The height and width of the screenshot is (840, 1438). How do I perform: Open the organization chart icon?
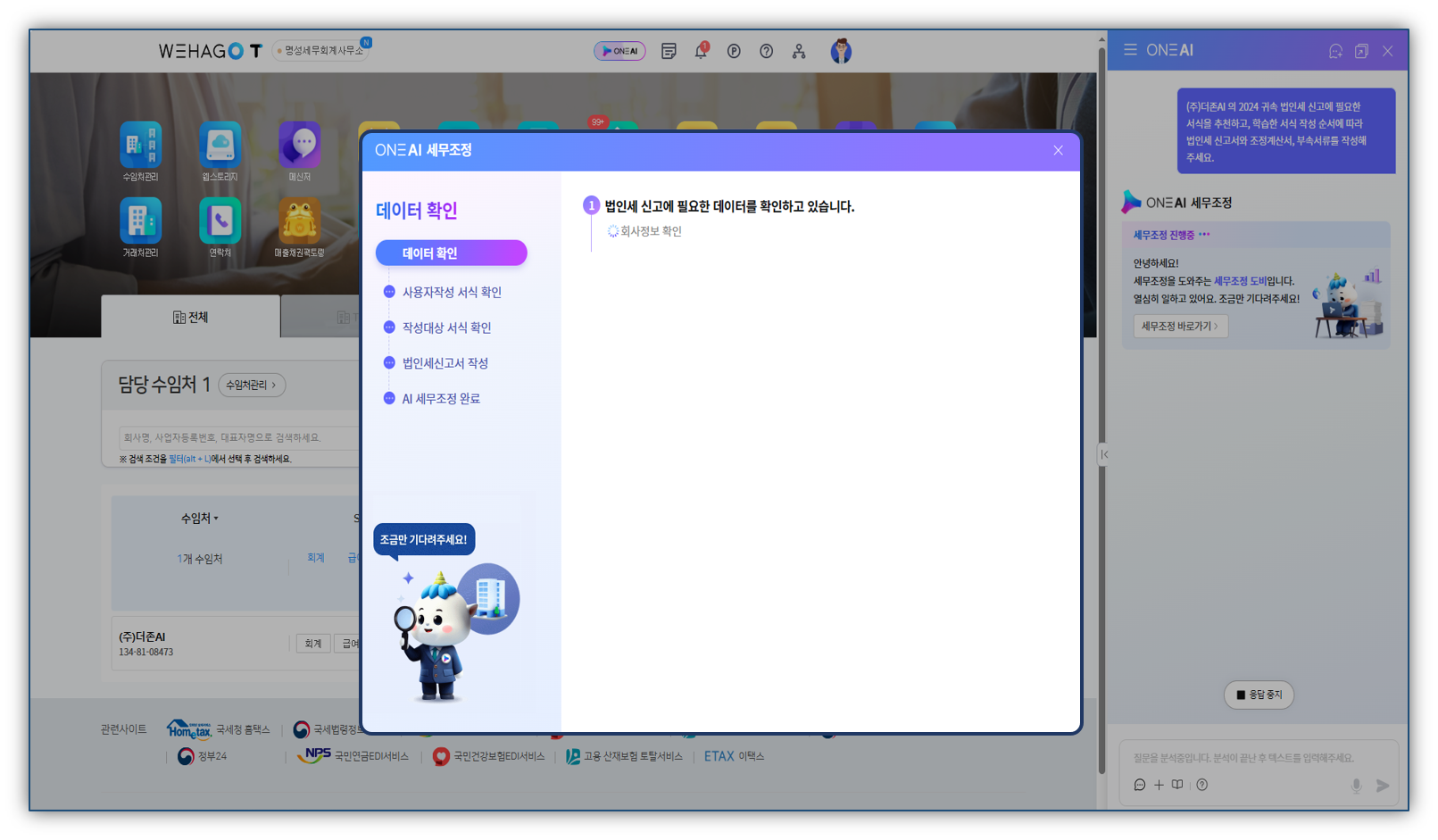799,52
